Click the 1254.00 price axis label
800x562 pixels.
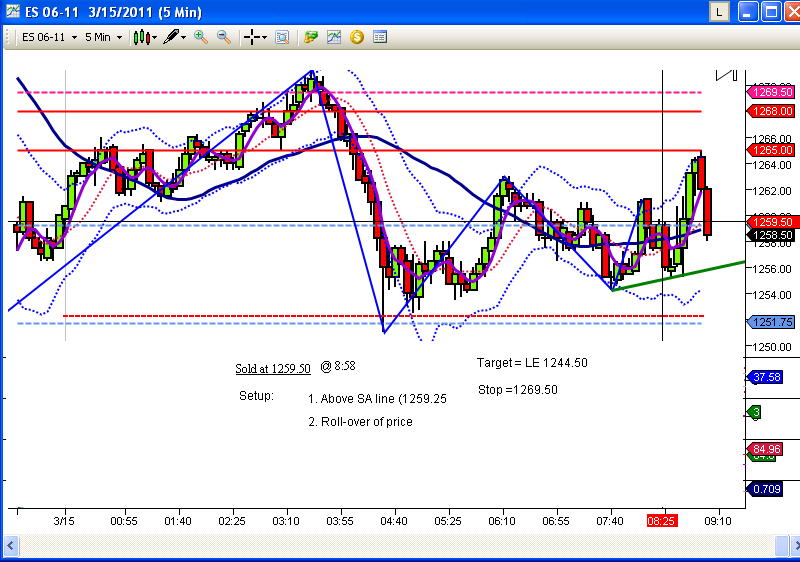pos(771,295)
